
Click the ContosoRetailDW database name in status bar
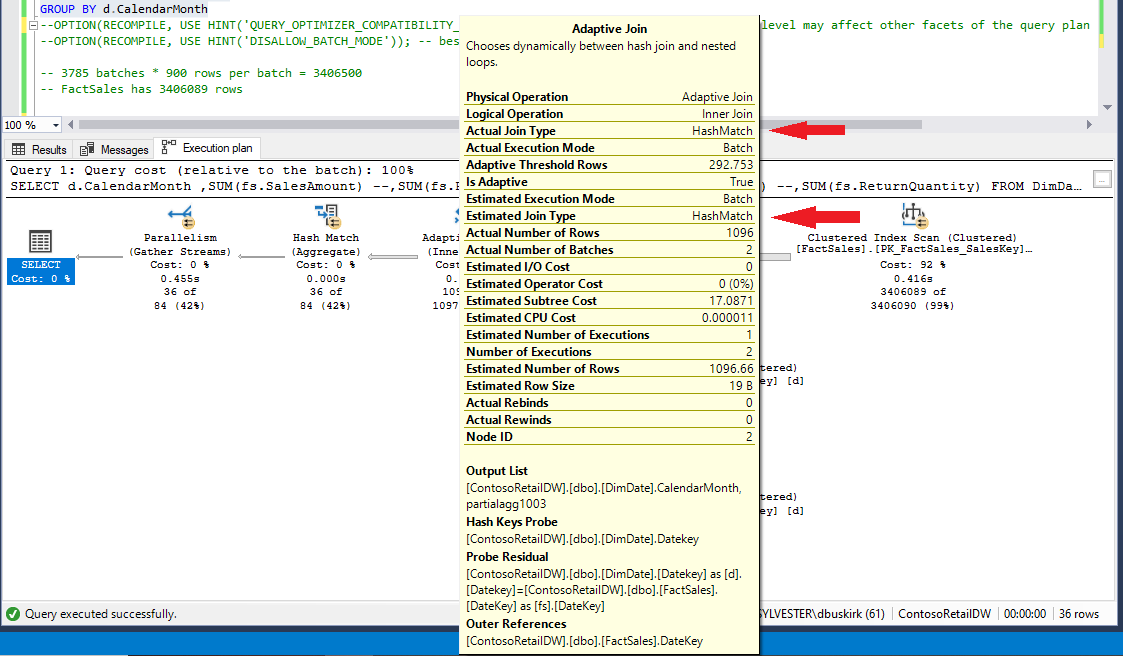click(943, 614)
